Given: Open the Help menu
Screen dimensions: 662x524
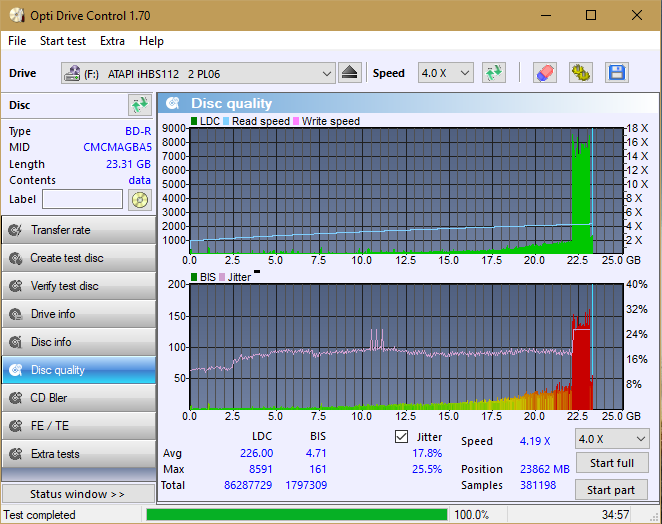Looking at the screenshot, I should point(151,41).
